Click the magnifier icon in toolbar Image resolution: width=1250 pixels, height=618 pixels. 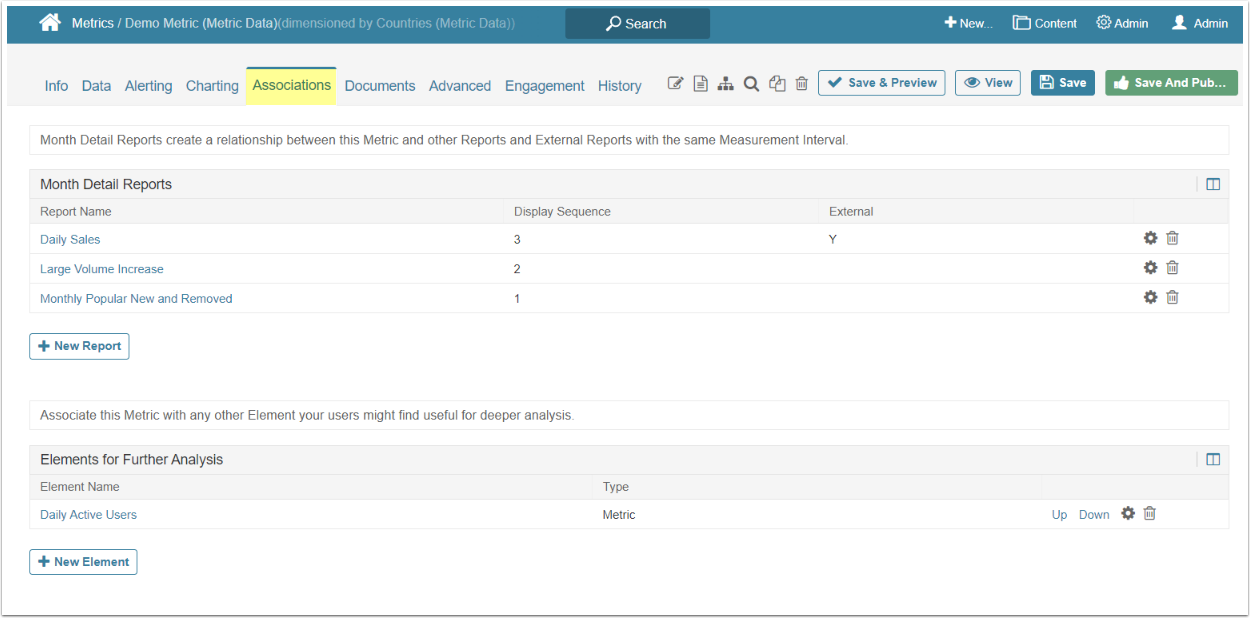751,84
